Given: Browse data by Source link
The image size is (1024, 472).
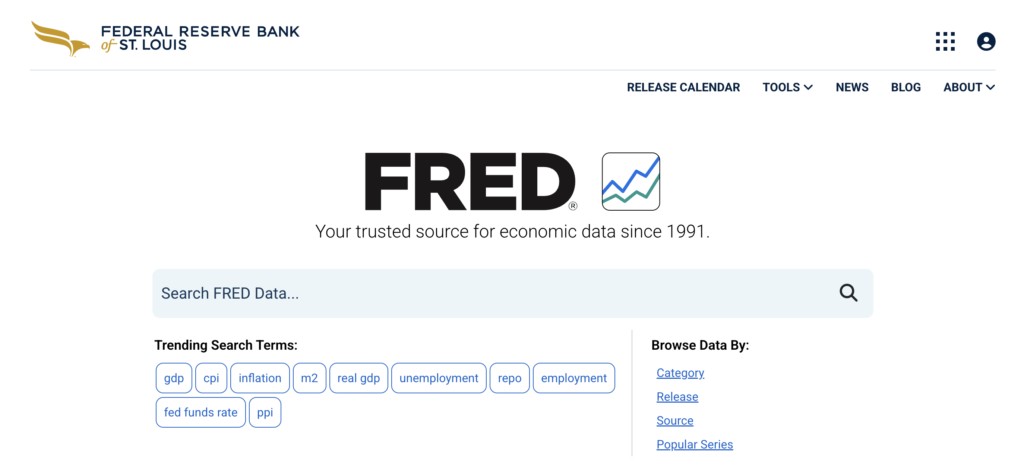Looking at the screenshot, I should pyautogui.click(x=675, y=421).
